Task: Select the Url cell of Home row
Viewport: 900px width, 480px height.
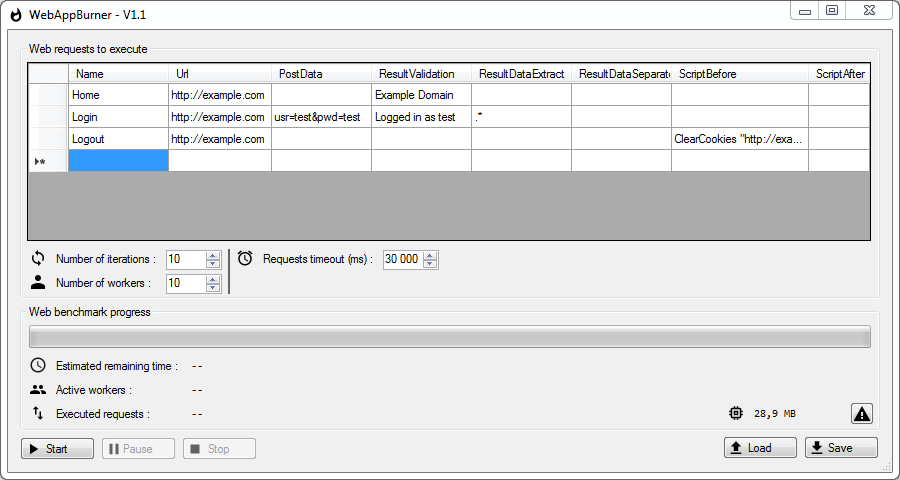Action: [220, 95]
